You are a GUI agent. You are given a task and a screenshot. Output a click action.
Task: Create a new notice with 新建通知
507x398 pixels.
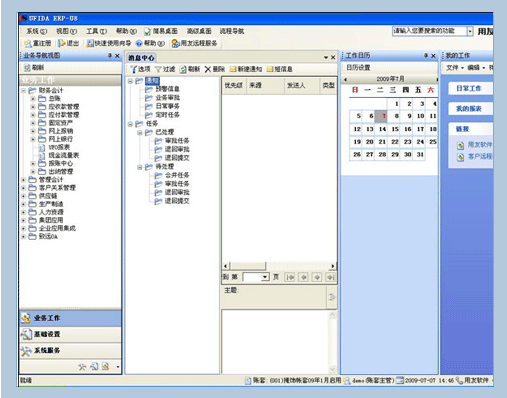point(246,69)
